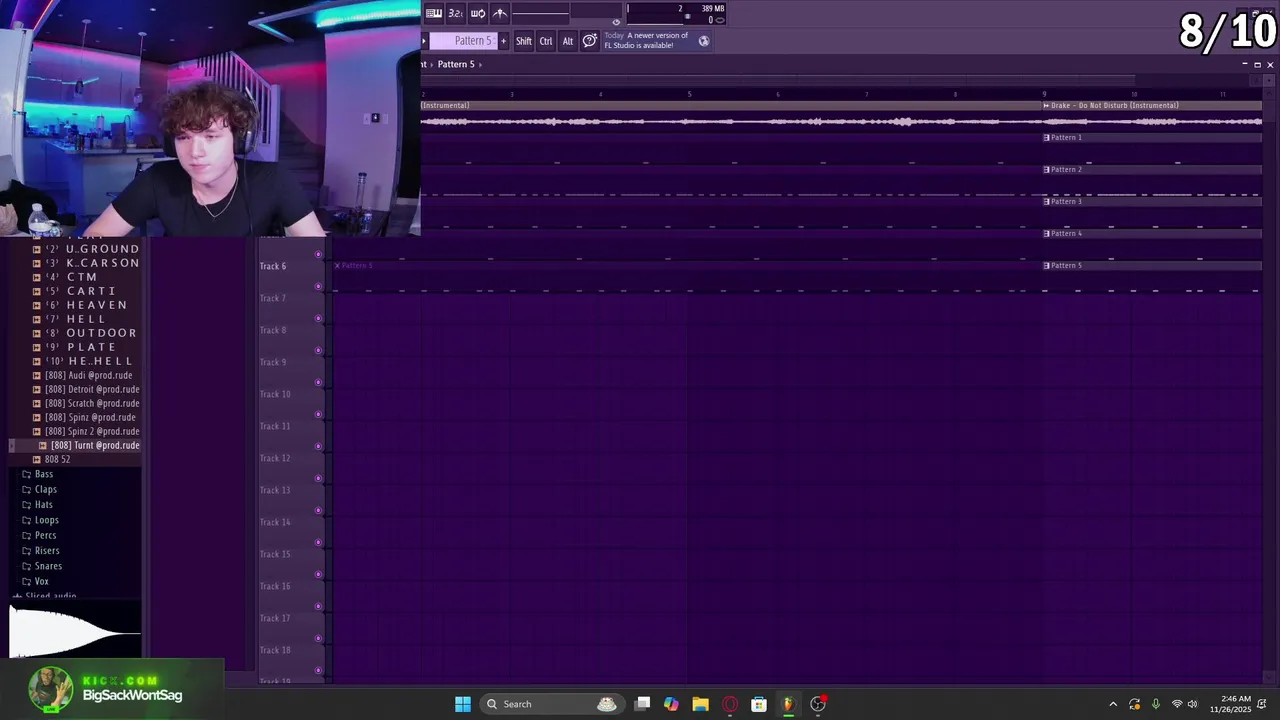
Task: Open the newer FL Studio version notice
Action: [657, 40]
